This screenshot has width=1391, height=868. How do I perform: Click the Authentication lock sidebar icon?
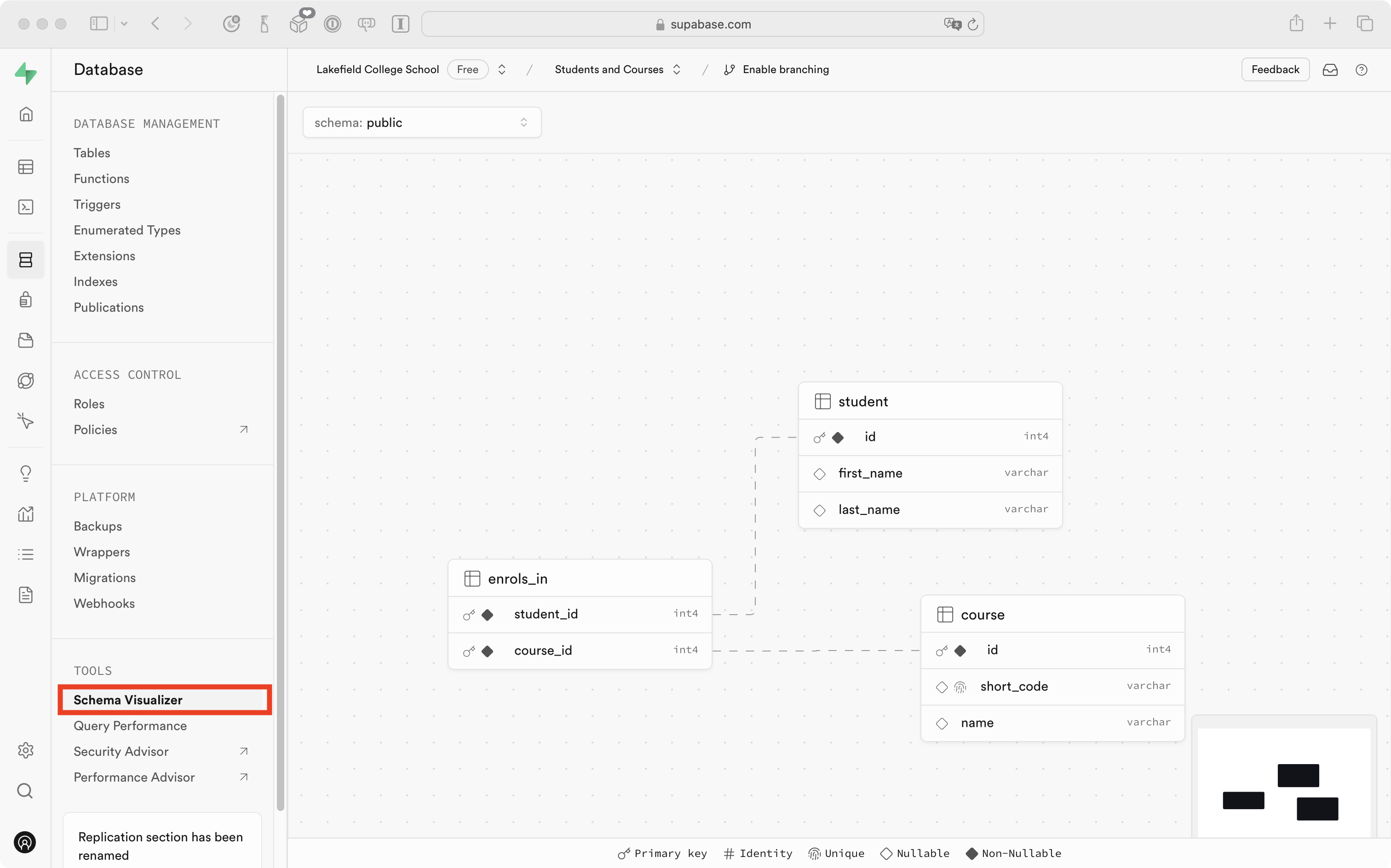26,300
